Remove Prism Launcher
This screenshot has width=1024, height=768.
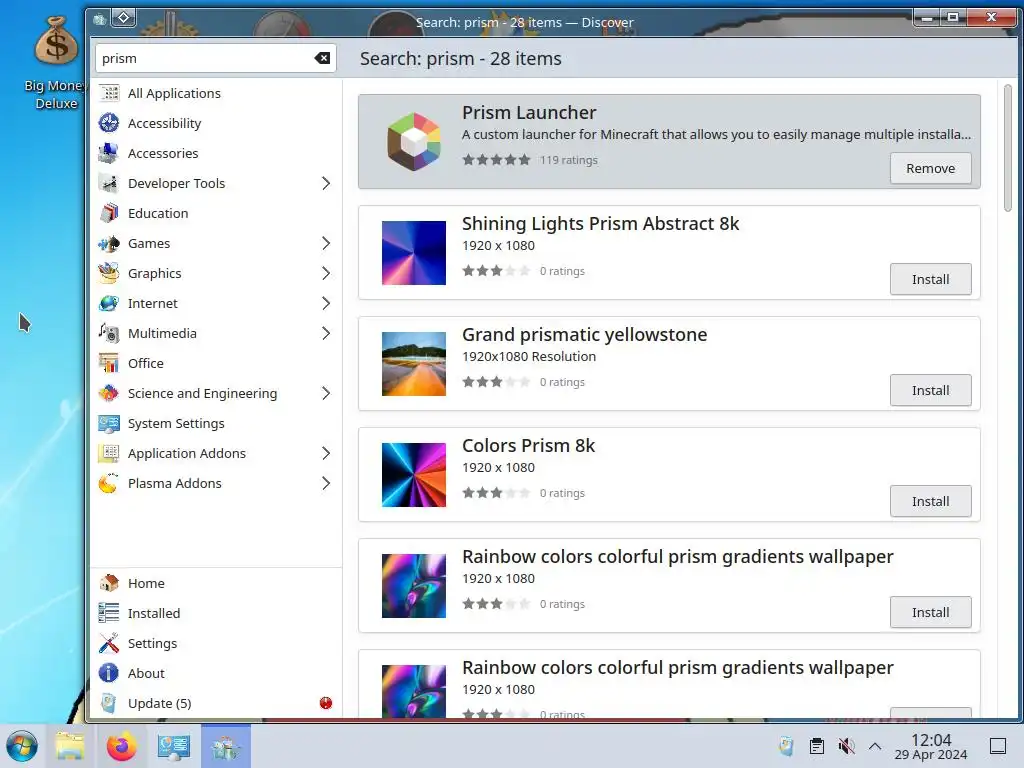coord(930,168)
